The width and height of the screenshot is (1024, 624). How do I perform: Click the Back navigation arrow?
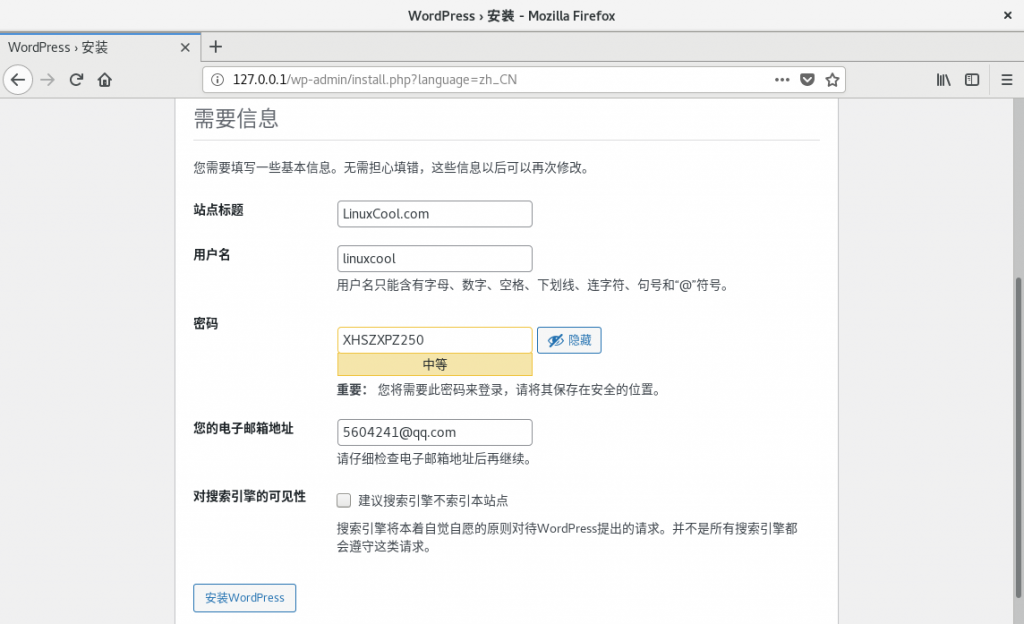(18, 80)
